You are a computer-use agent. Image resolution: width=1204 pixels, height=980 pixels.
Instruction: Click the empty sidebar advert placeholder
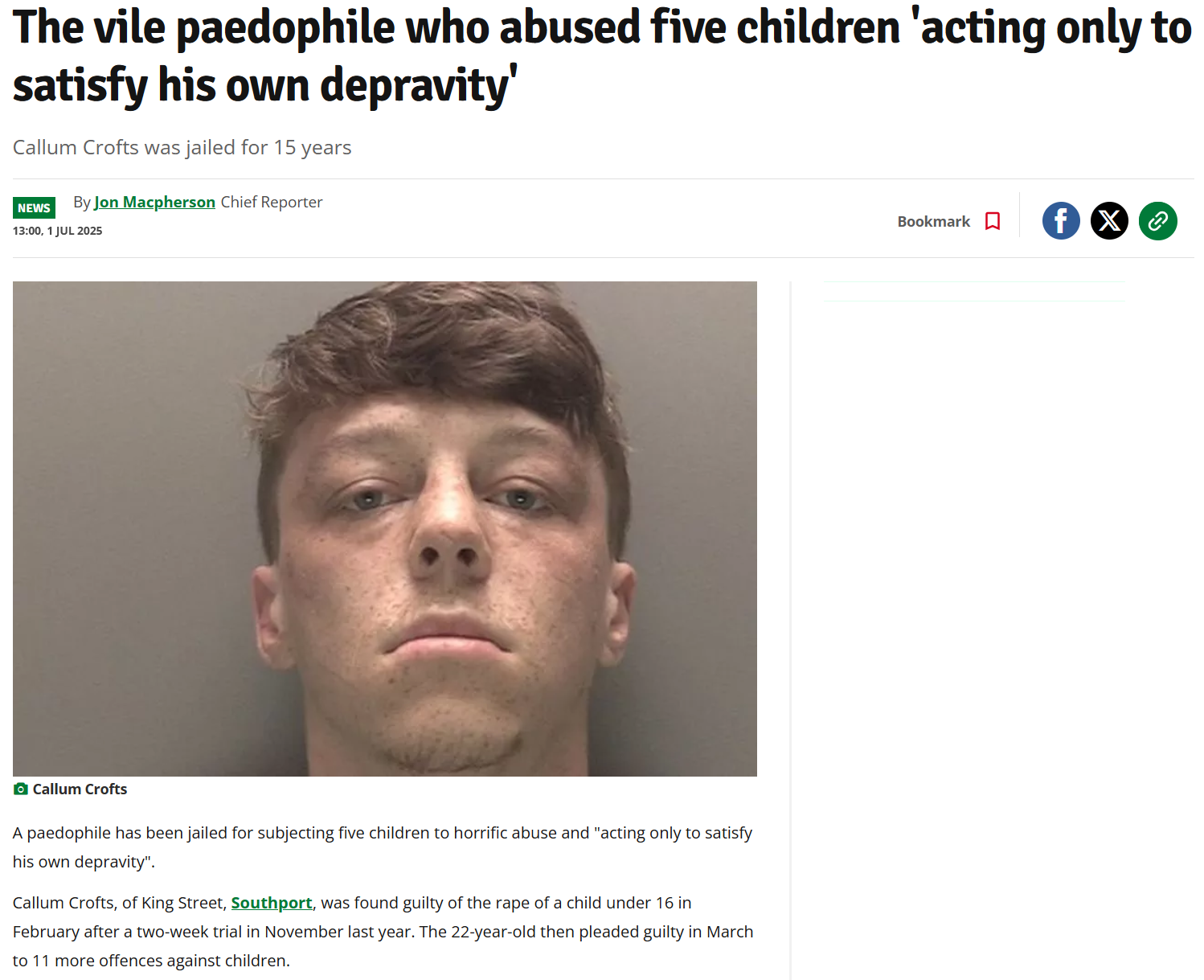coord(974,291)
